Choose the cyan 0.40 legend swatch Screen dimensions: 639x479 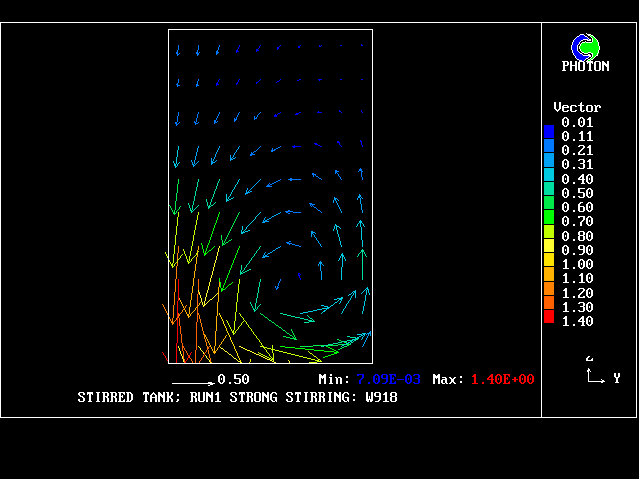548,175
